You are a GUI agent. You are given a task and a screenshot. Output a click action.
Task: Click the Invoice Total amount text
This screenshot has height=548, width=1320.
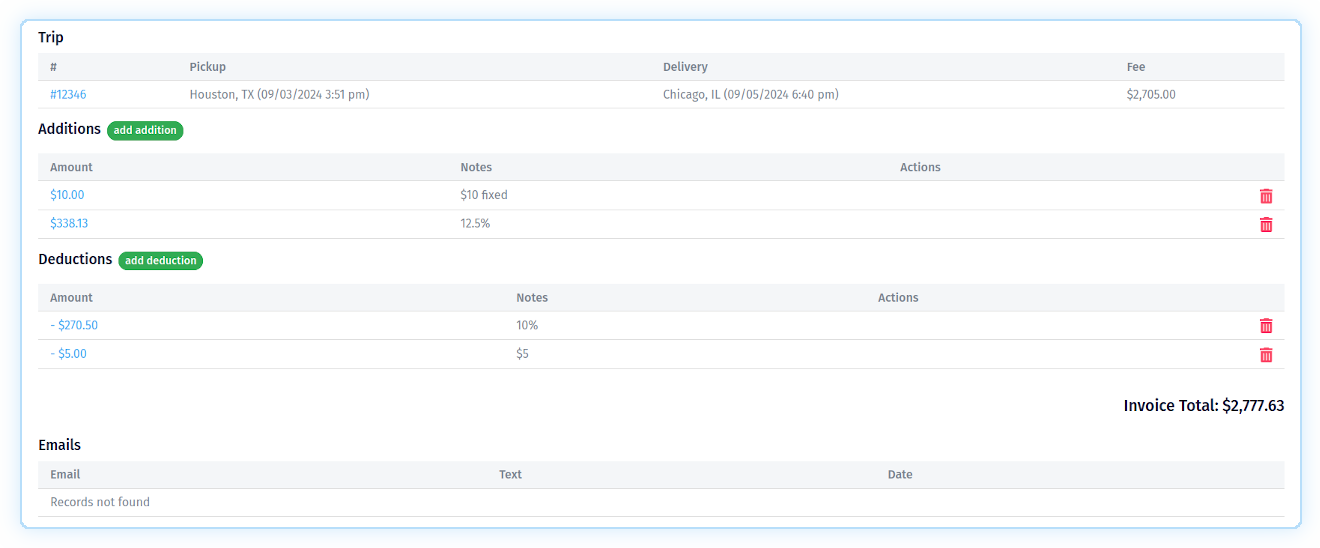[x=1203, y=406]
